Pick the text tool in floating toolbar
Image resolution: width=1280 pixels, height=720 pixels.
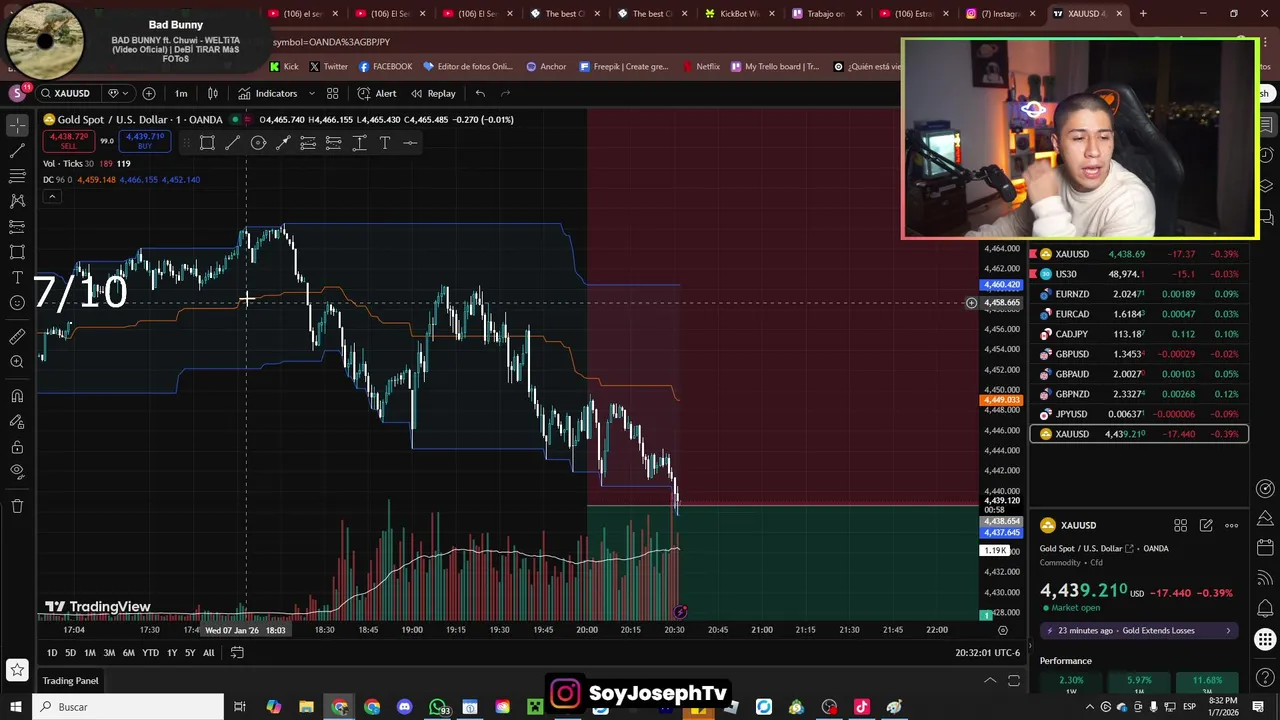384,143
